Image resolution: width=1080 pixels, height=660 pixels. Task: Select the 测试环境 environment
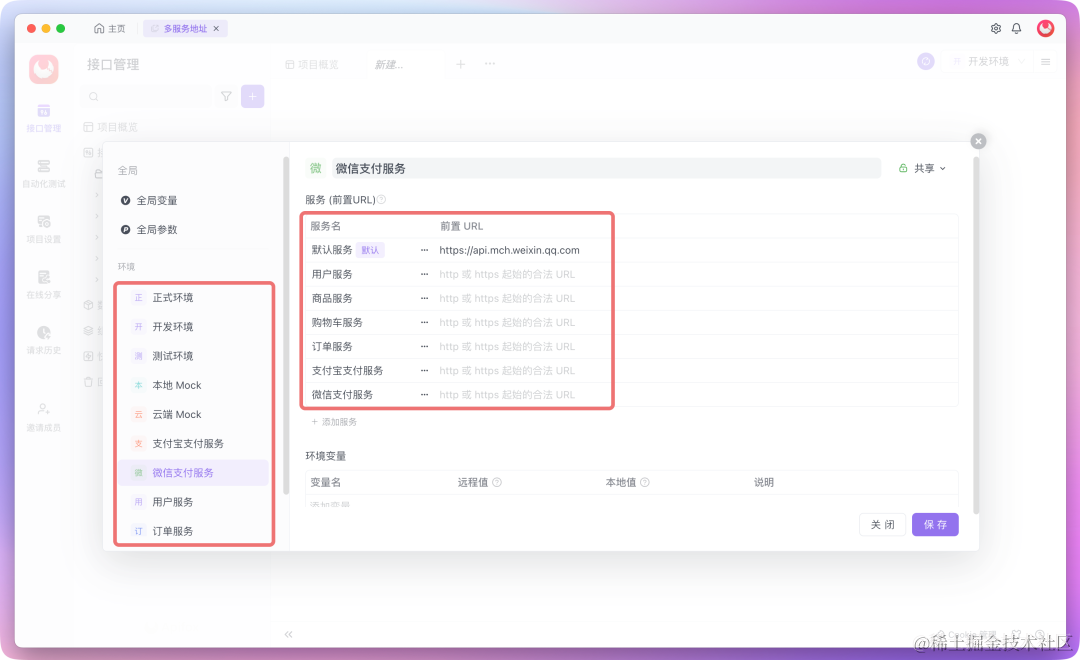click(194, 356)
